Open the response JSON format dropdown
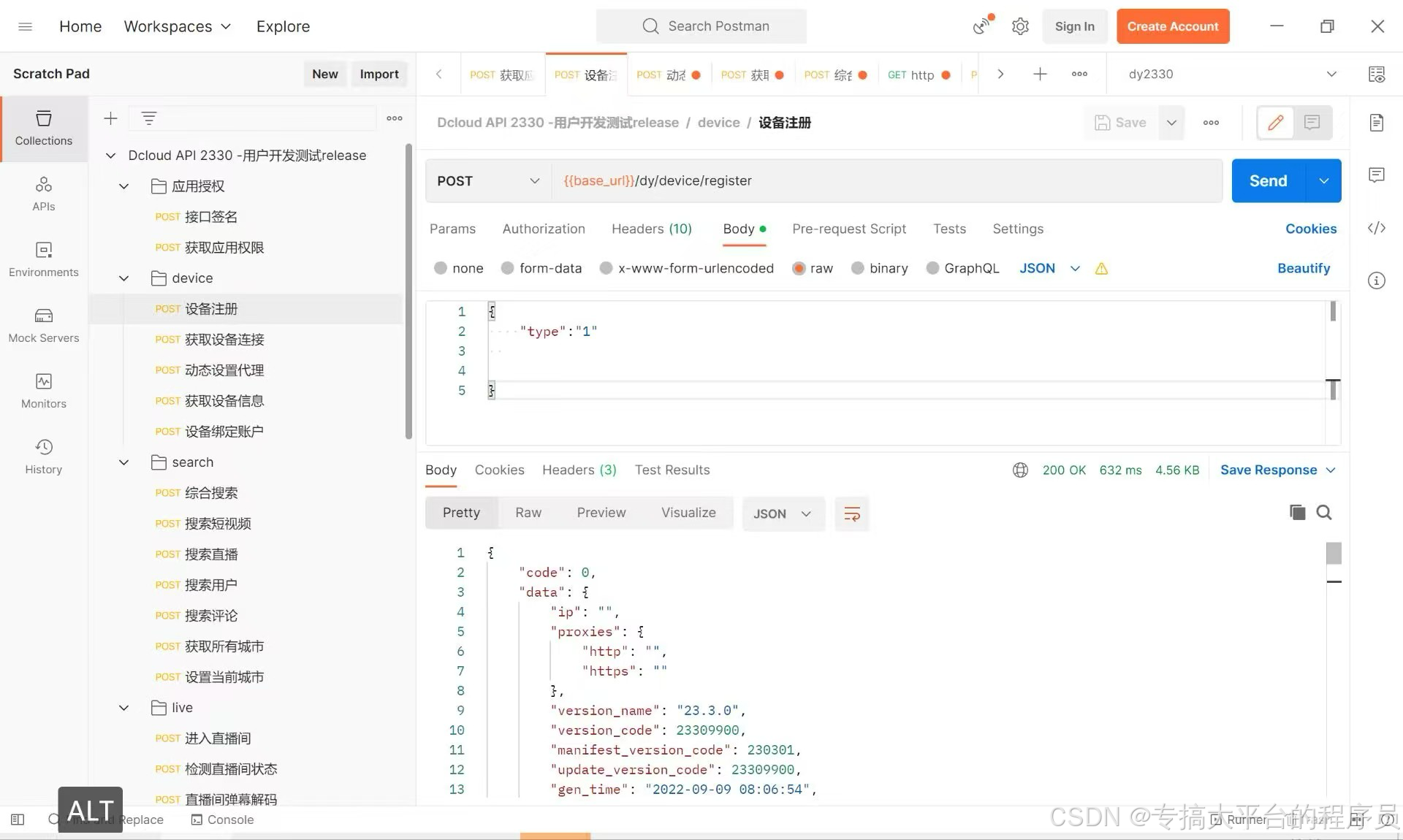This screenshot has width=1403, height=840. [783, 513]
